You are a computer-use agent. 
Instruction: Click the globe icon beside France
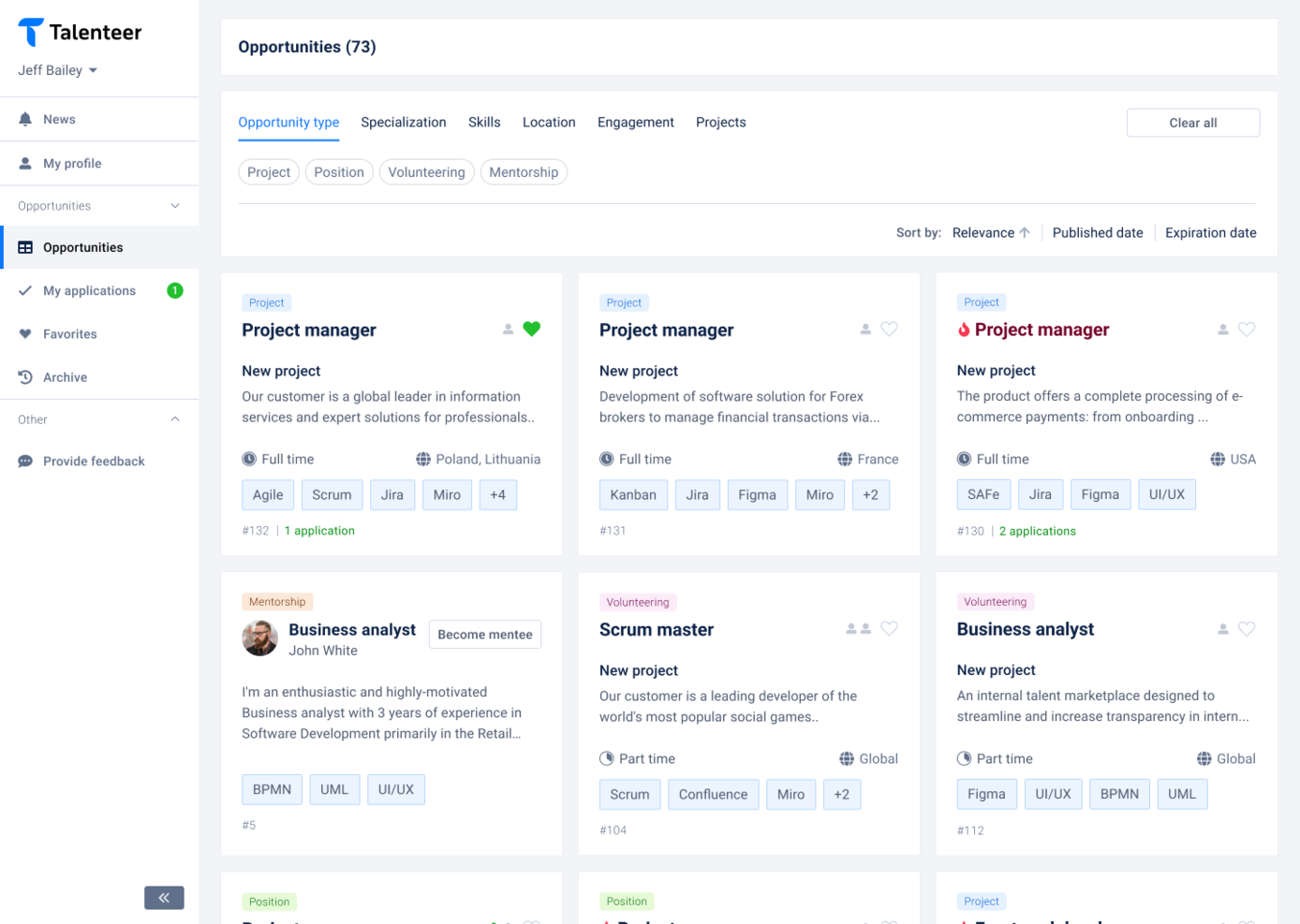click(x=845, y=459)
